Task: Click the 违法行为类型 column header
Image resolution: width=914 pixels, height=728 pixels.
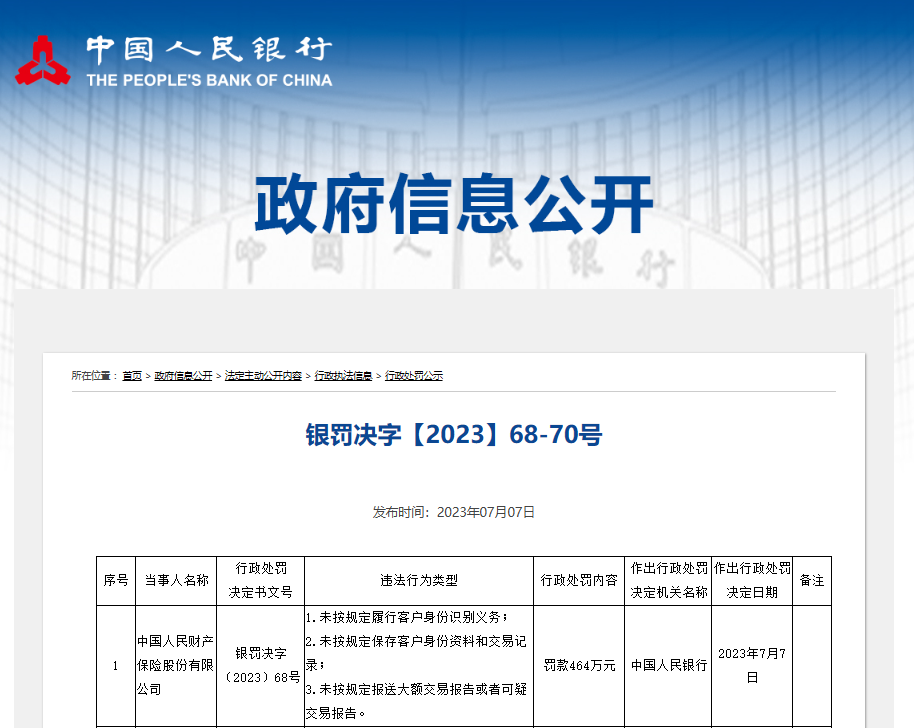Action: click(419, 581)
